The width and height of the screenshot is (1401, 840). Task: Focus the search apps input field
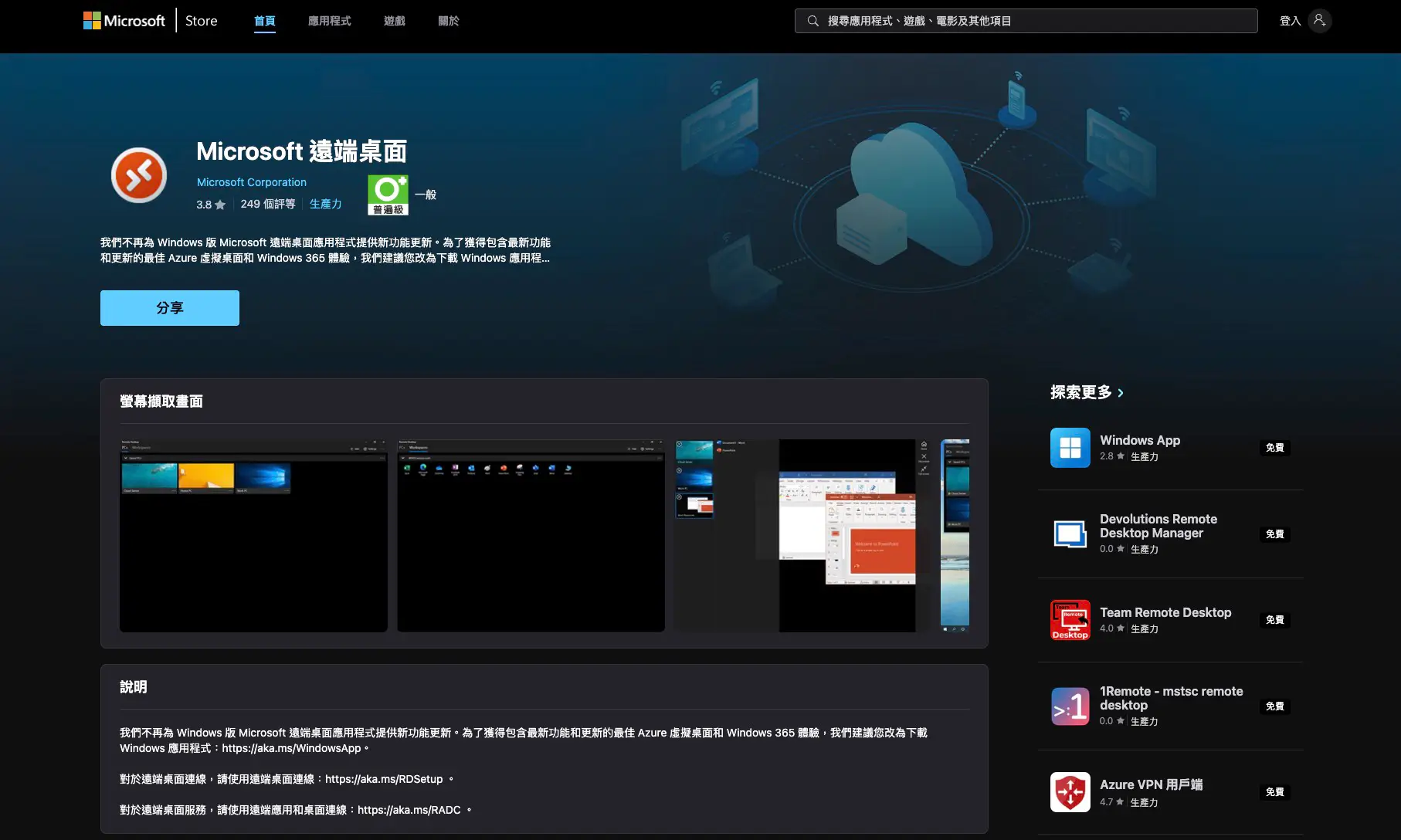[1026, 21]
